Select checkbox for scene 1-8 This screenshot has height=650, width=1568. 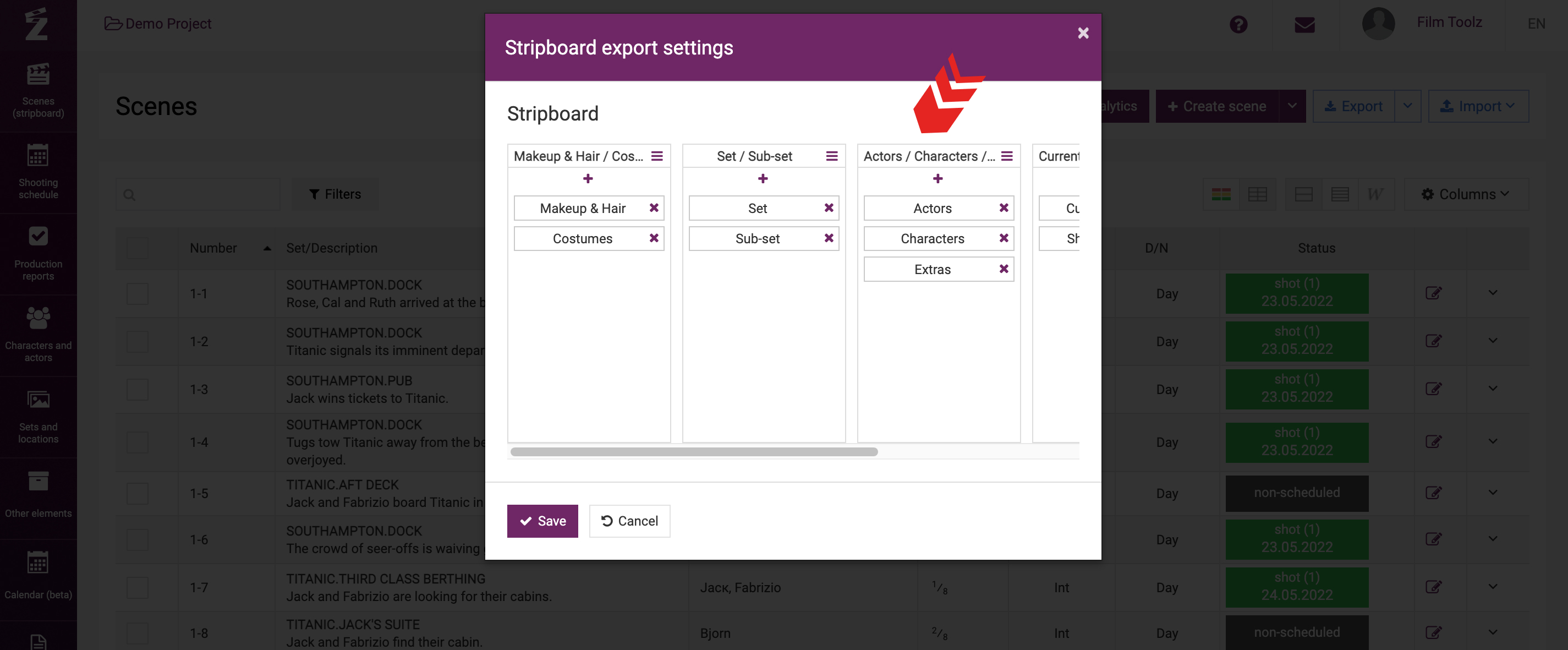click(138, 633)
